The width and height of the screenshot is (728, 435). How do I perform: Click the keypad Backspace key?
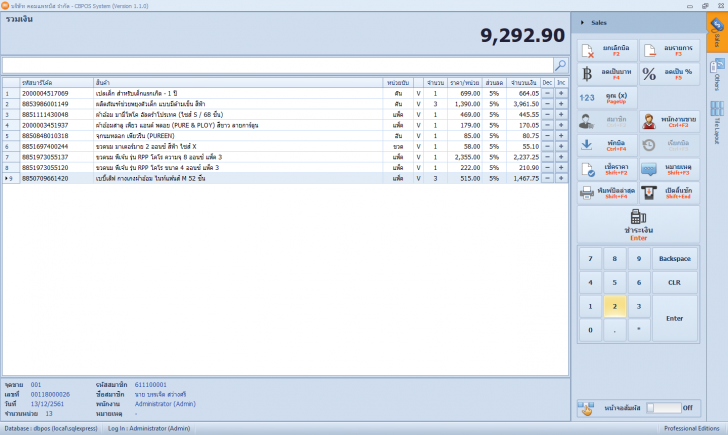tap(675, 259)
